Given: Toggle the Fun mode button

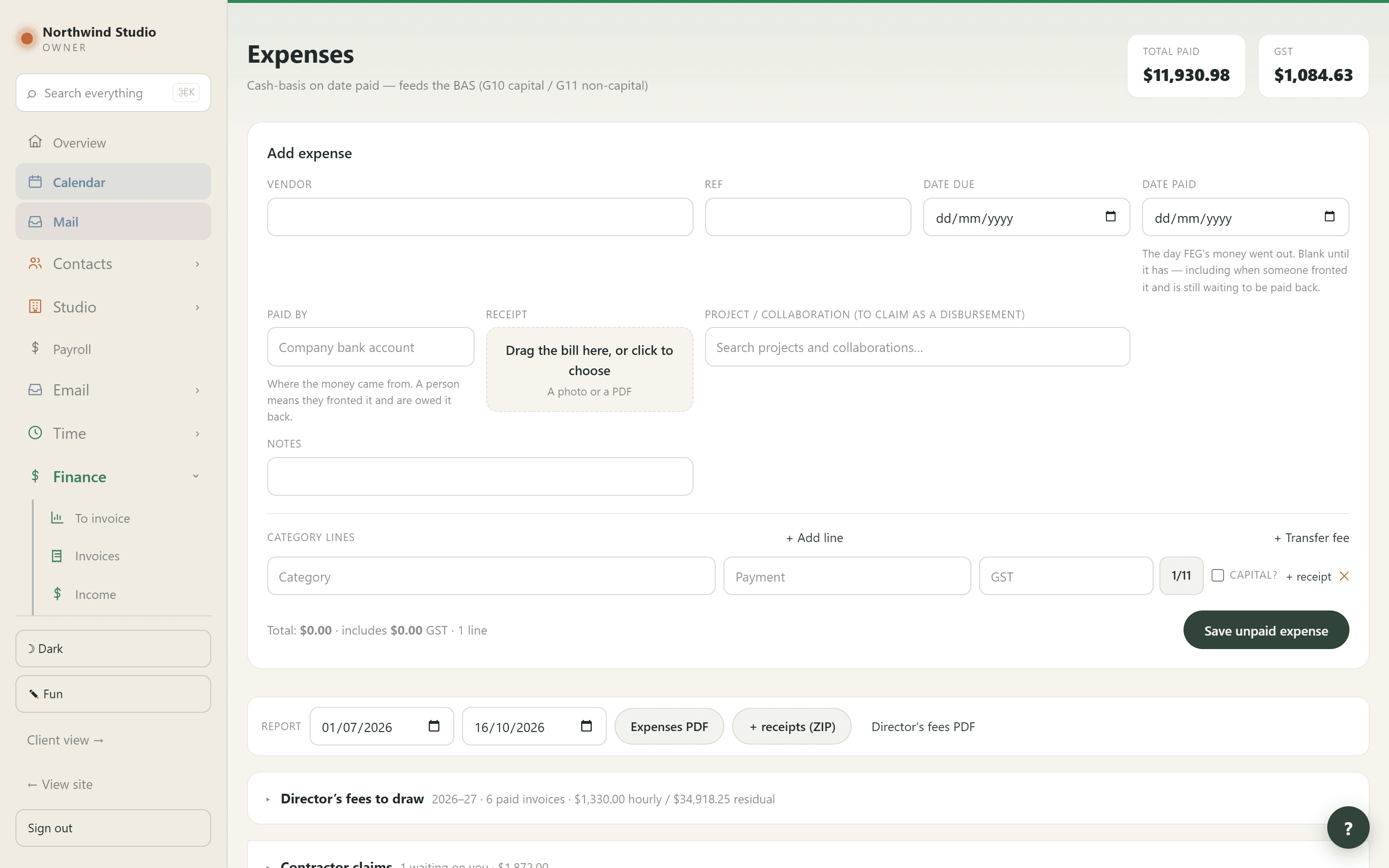Looking at the screenshot, I should pos(113,694).
